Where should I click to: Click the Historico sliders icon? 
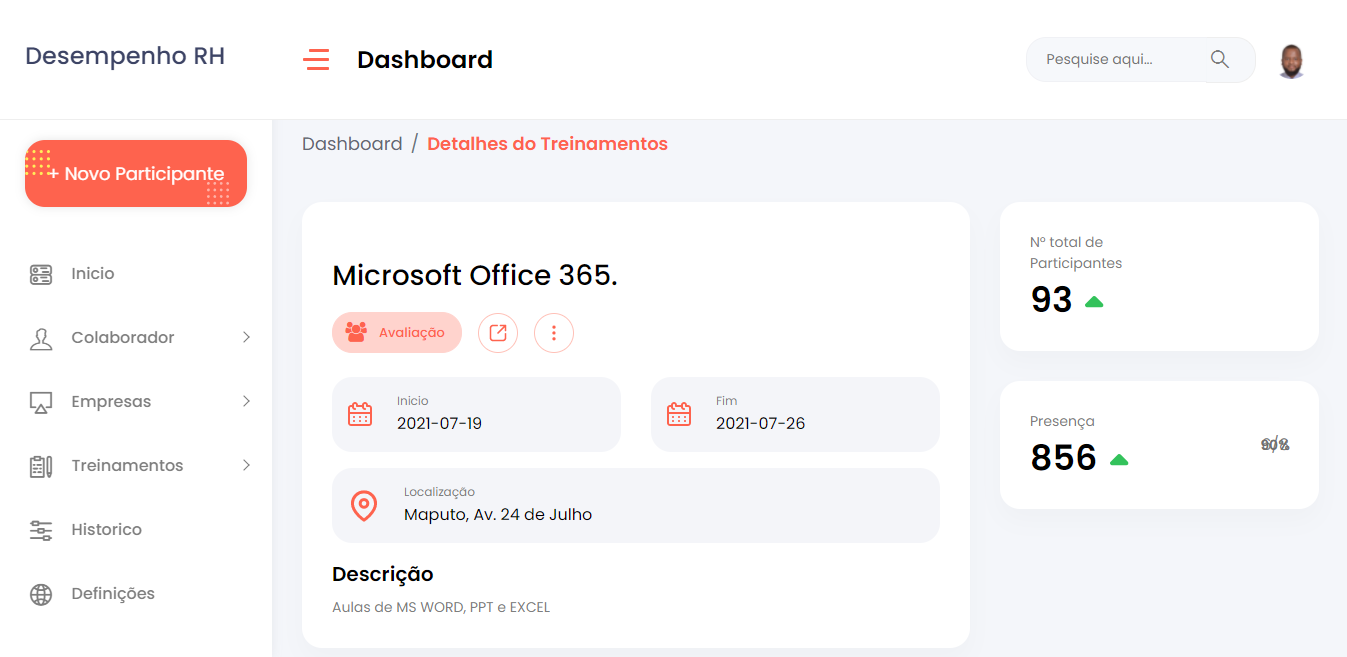click(41, 530)
